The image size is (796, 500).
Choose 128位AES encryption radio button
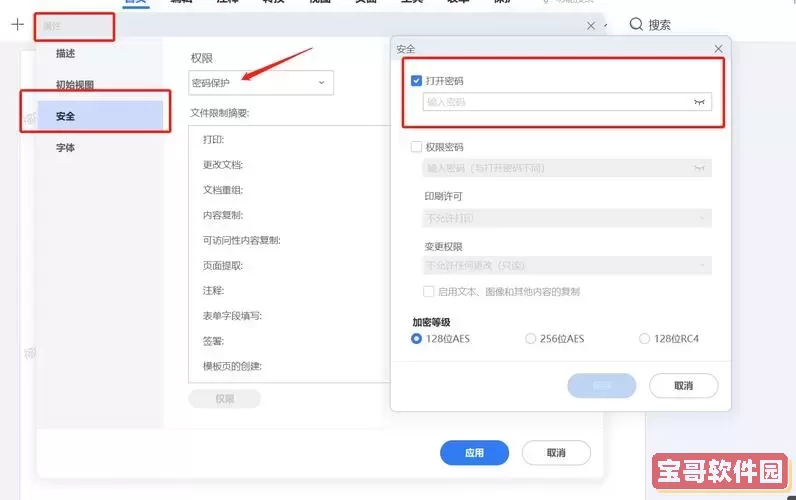coord(417,339)
